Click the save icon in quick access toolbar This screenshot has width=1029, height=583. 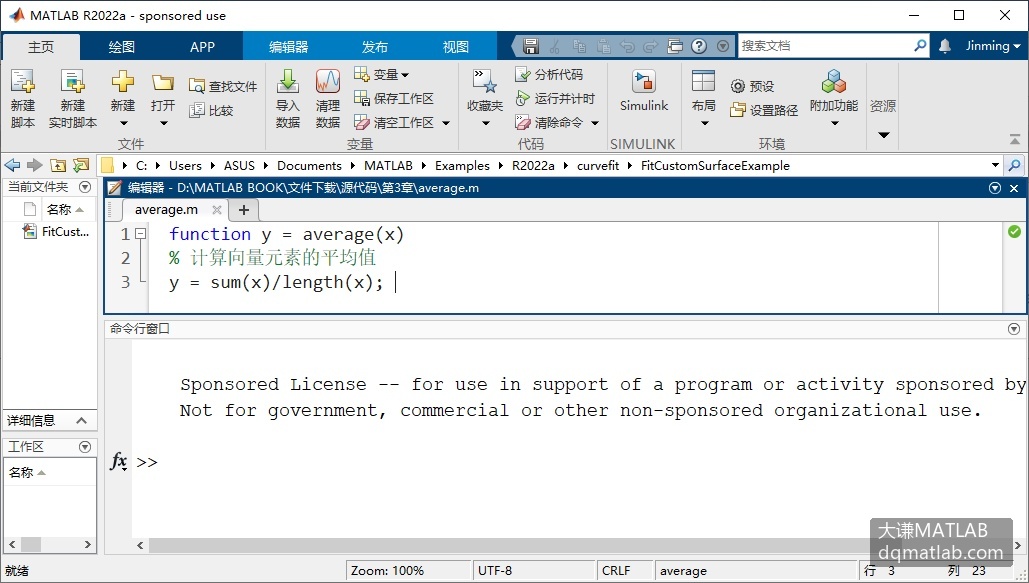click(x=531, y=46)
